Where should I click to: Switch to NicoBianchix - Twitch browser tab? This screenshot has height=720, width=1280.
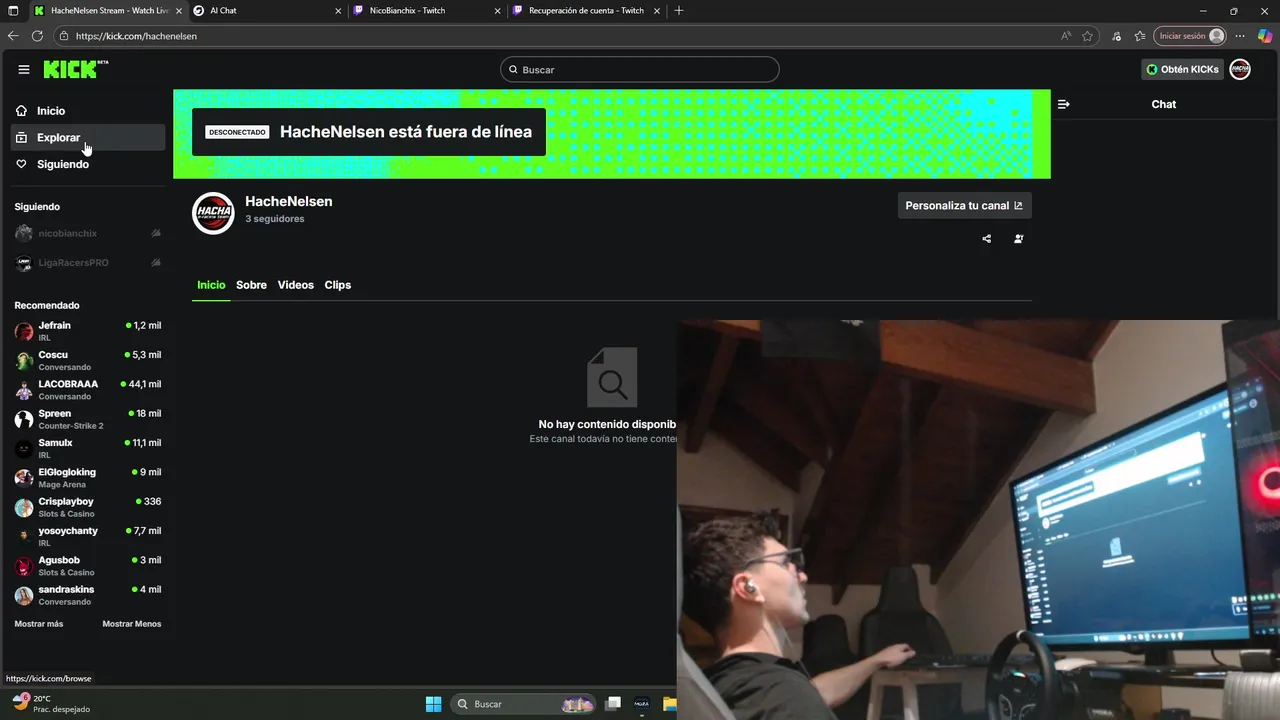pyautogui.click(x=428, y=11)
